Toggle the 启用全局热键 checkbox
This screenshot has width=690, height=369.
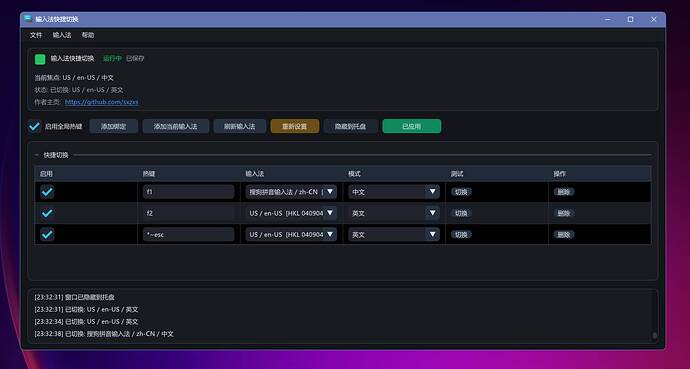point(34,126)
